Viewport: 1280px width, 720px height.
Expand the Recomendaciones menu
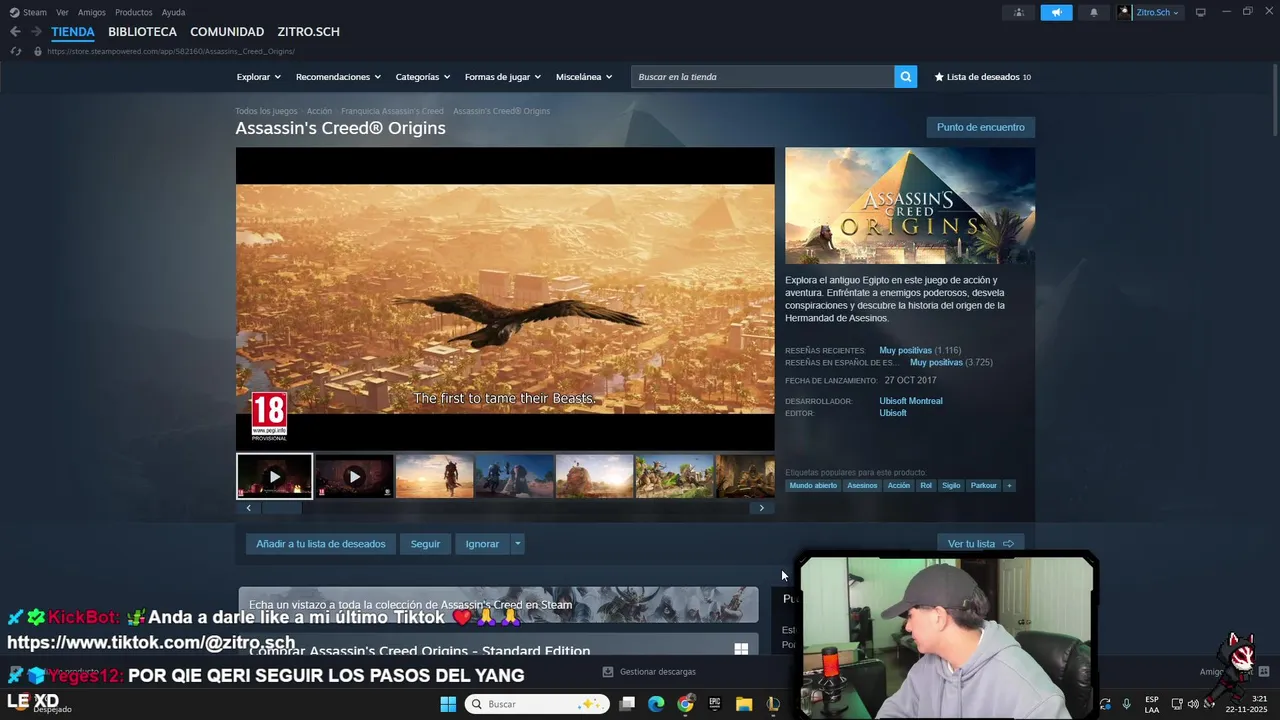[x=338, y=77]
